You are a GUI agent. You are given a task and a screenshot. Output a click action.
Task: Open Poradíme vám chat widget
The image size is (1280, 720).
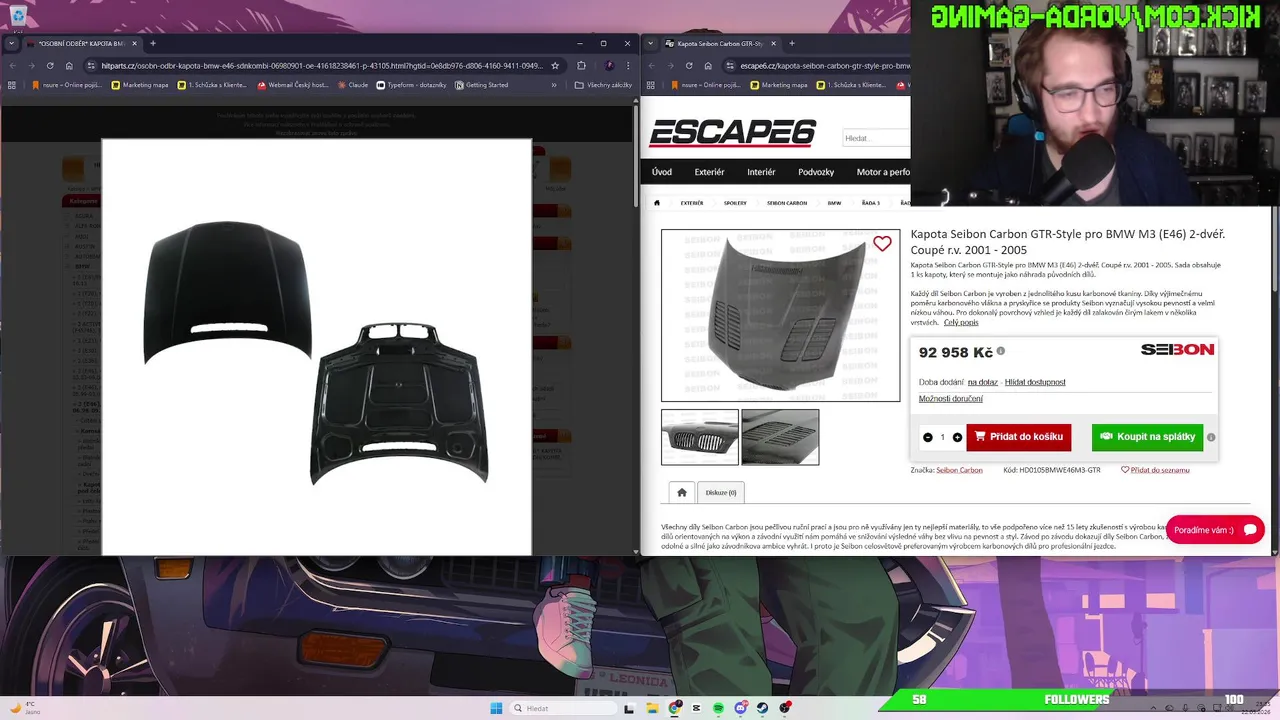[1215, 530]
